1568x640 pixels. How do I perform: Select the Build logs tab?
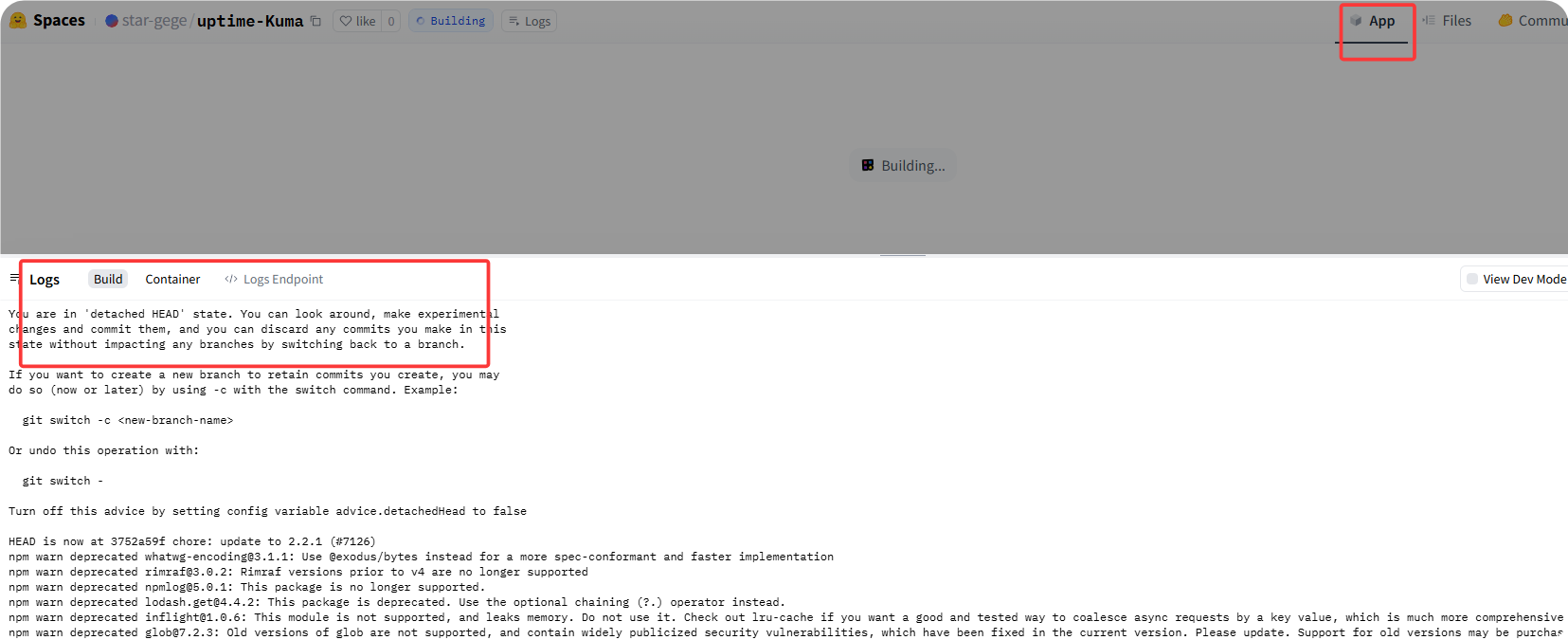point(108,279)
